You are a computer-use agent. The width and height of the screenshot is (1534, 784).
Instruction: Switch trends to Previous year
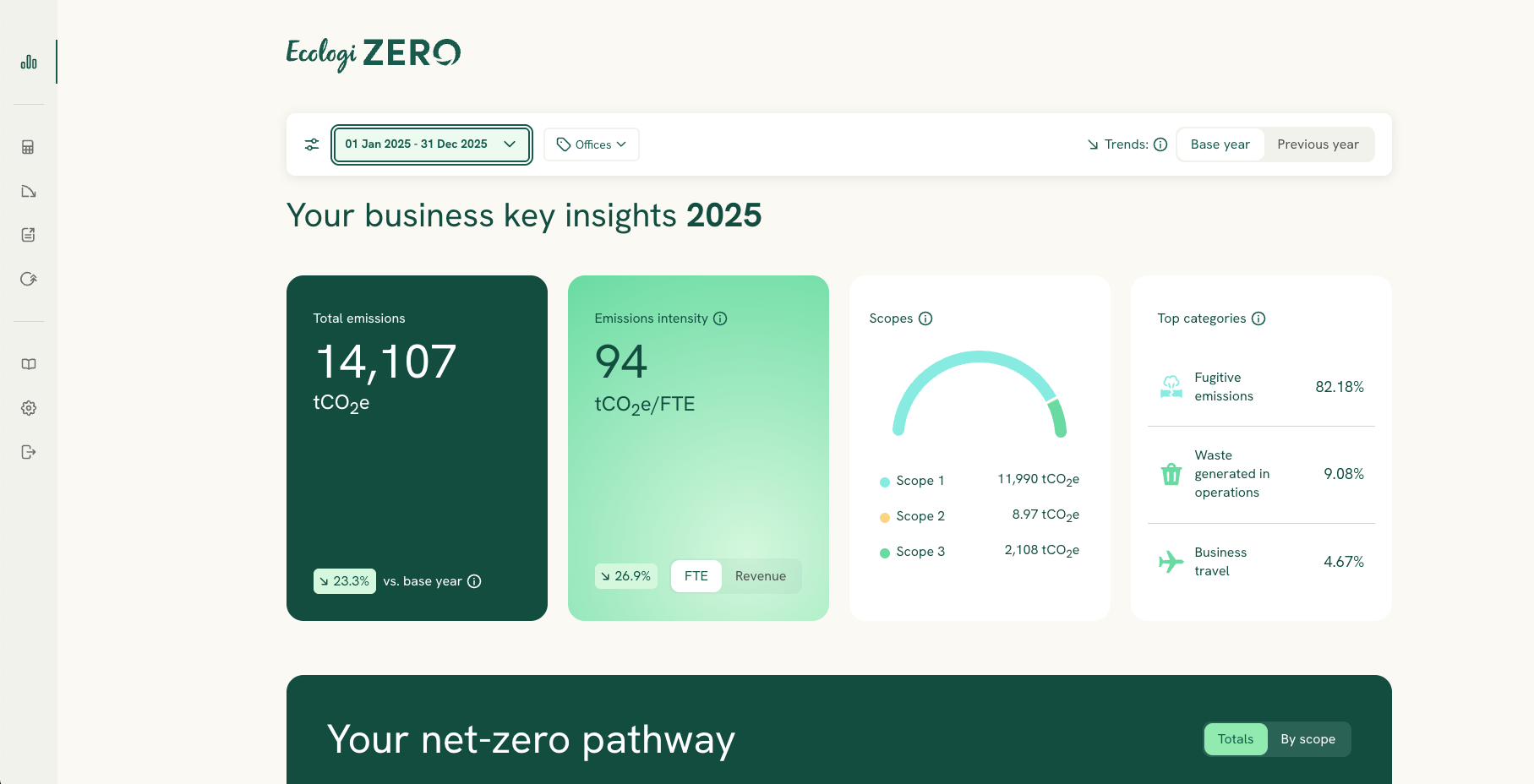point(1318,144)
